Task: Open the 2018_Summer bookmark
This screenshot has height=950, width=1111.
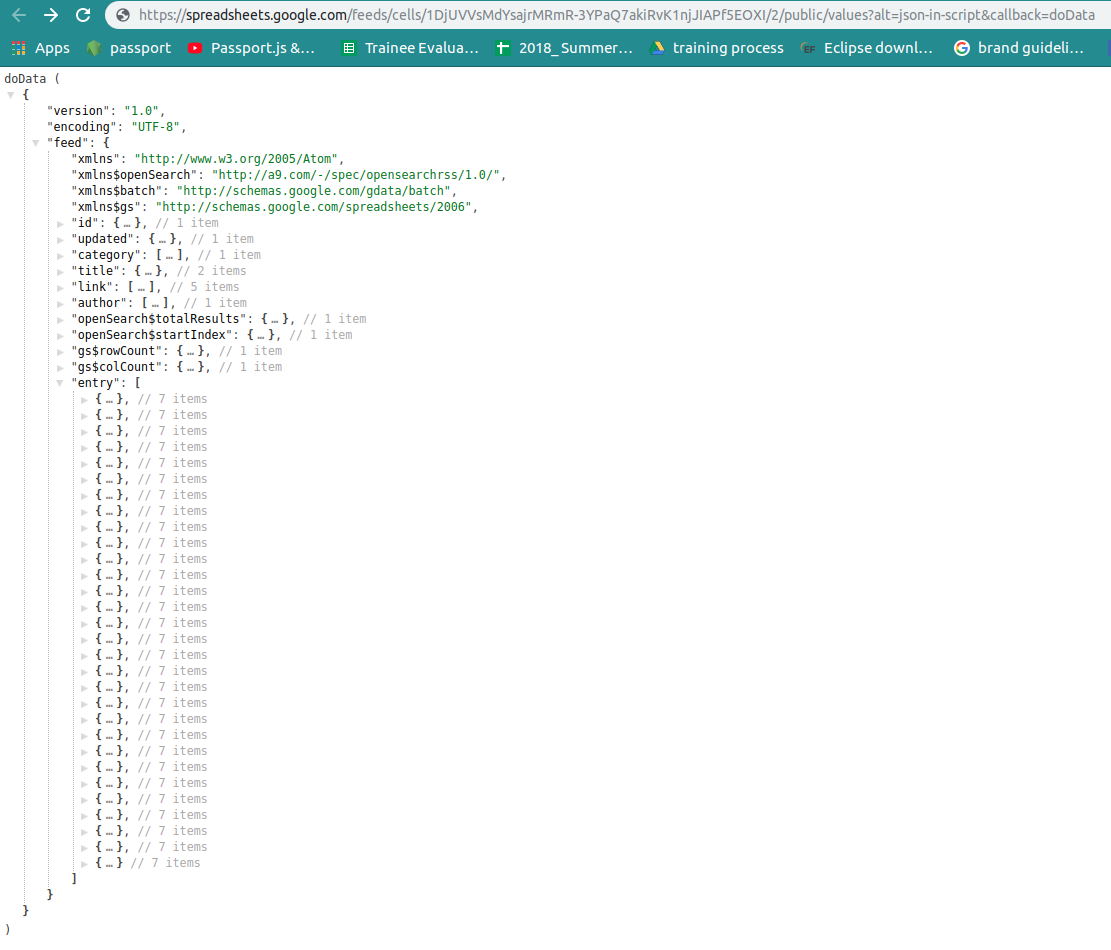Action: tap(564, 48)
